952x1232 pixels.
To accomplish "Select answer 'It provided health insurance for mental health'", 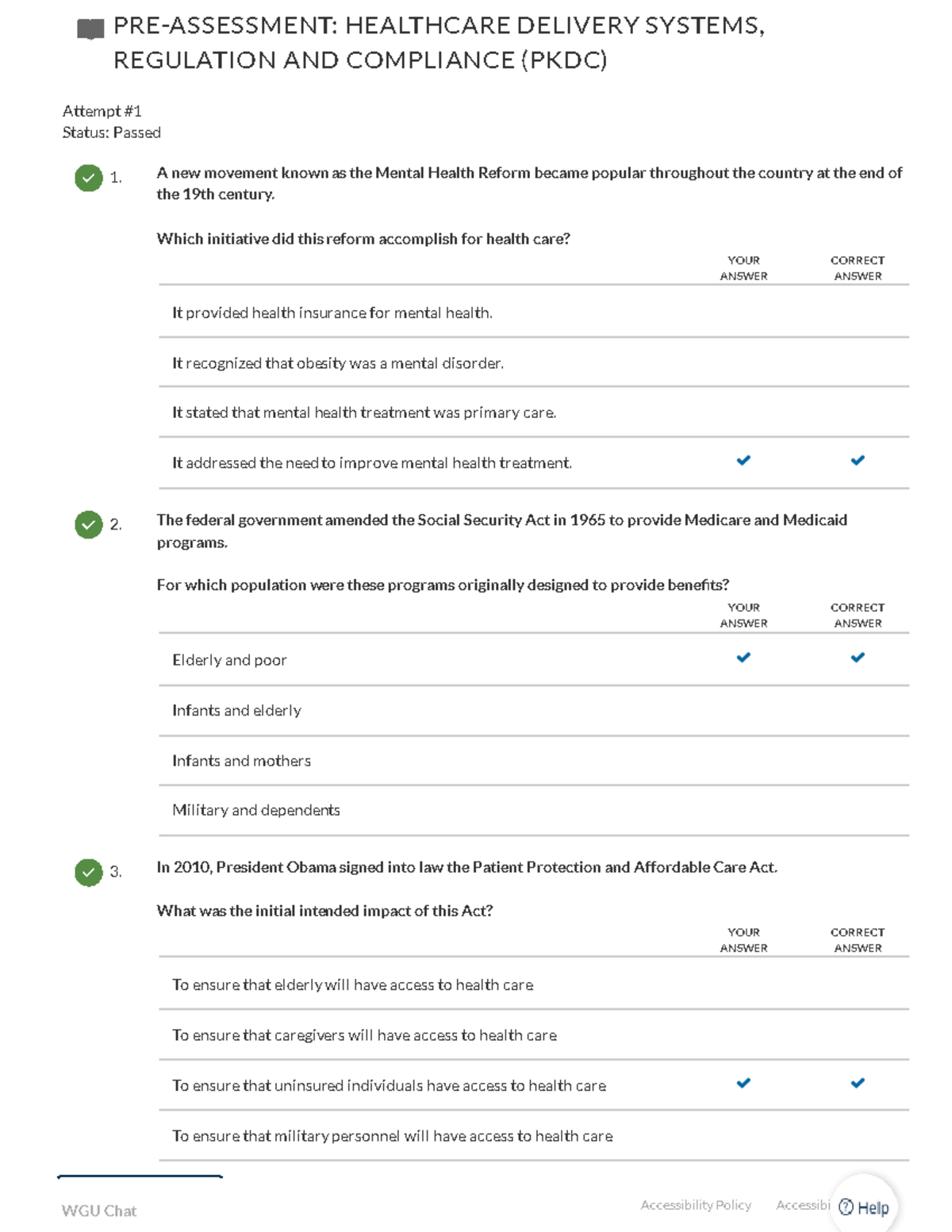I will click(534, 313).
